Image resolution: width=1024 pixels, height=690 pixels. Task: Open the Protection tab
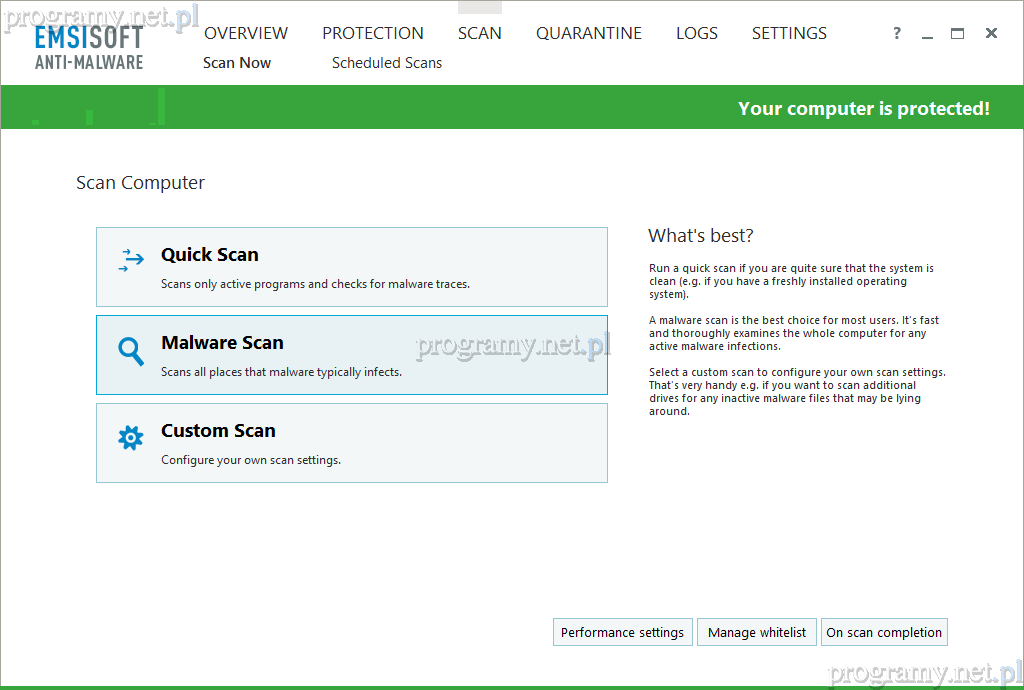(x=373, y=34)
